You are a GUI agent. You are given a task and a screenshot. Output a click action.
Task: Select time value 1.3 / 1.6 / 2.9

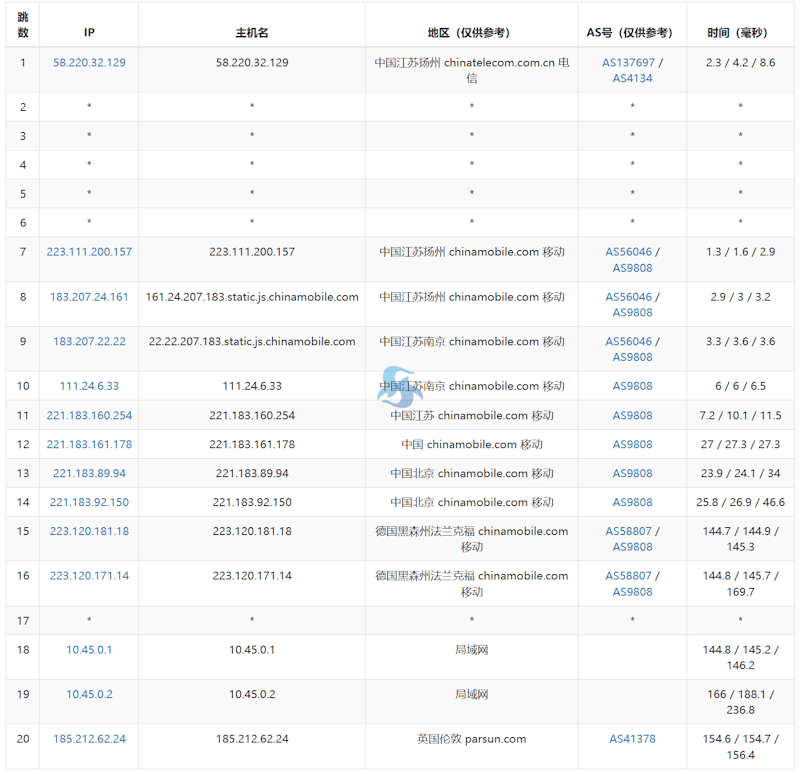pyautogui.click(x=740, y=252)
